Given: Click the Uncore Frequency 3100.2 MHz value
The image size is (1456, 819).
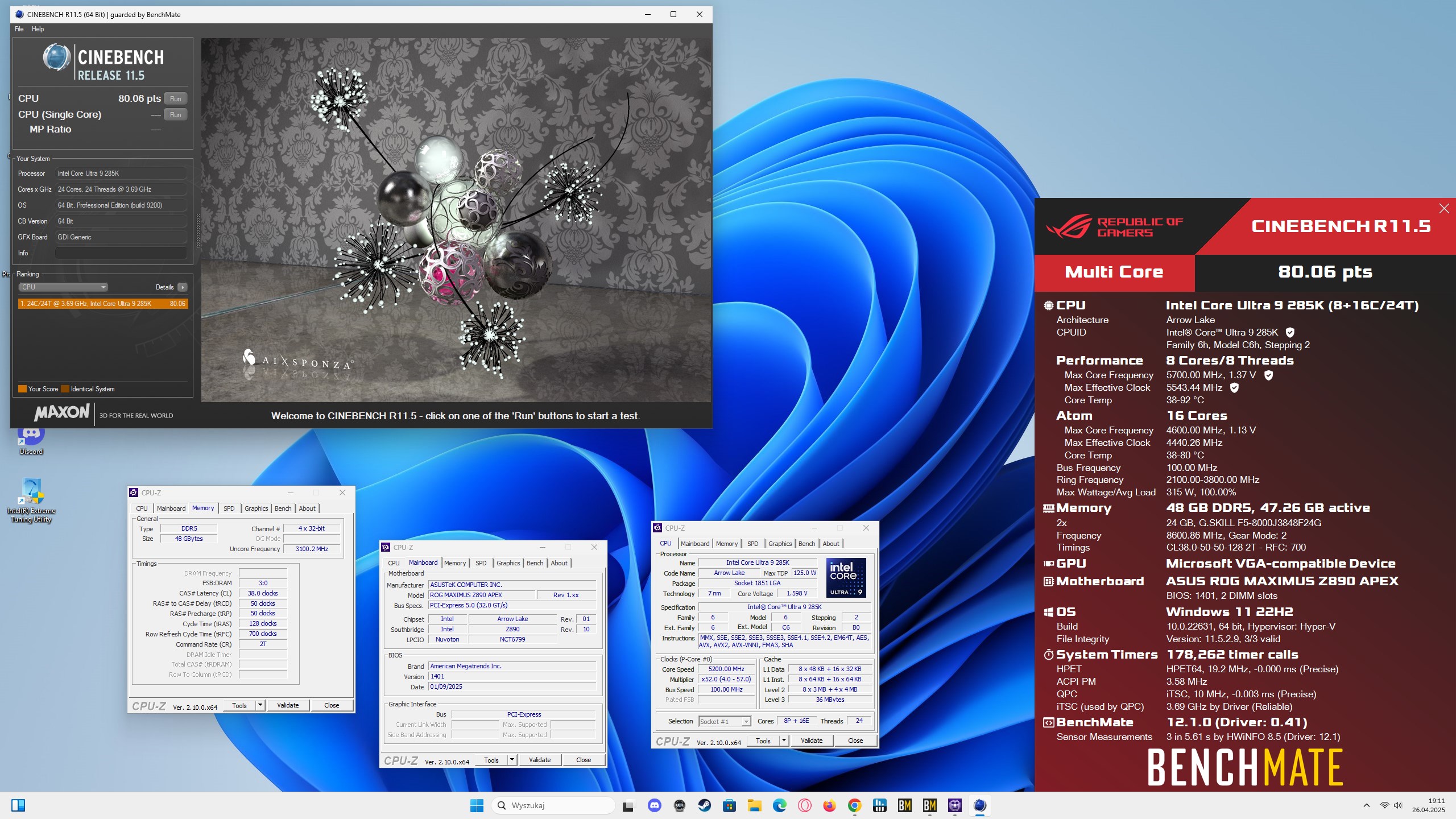Looking at the screenshot, I should [312, 549].
